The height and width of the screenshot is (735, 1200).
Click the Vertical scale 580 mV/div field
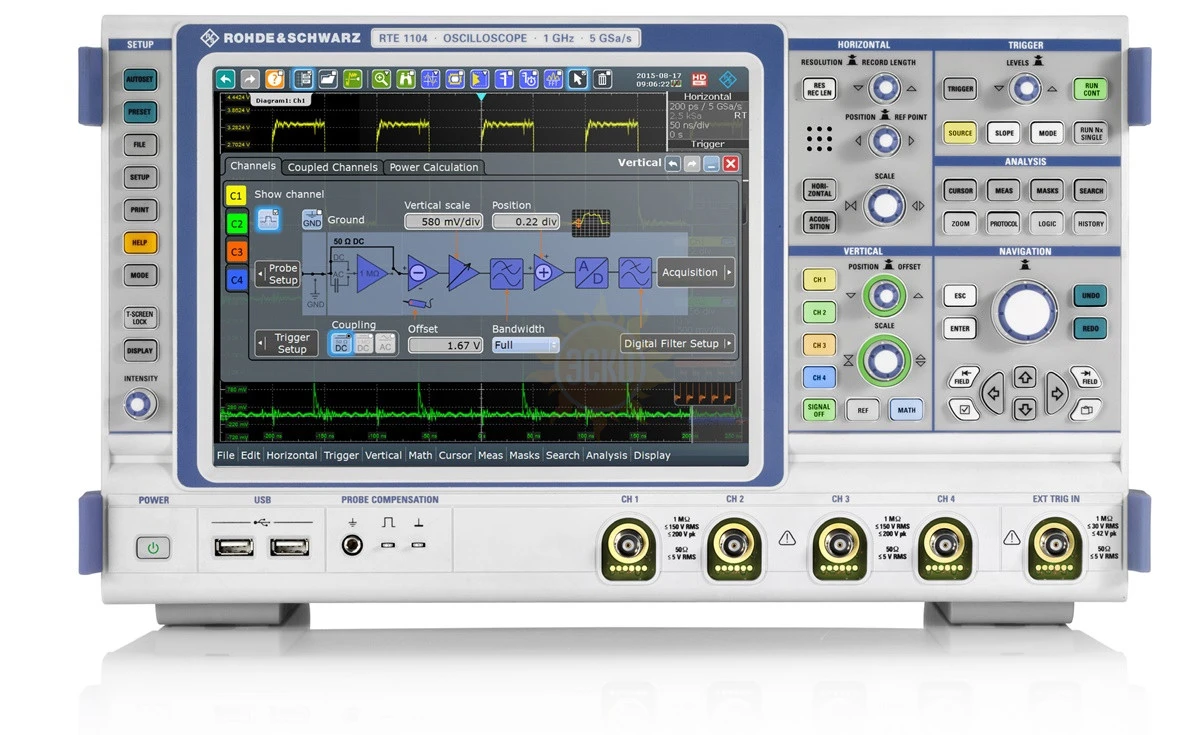click(444, 222)
